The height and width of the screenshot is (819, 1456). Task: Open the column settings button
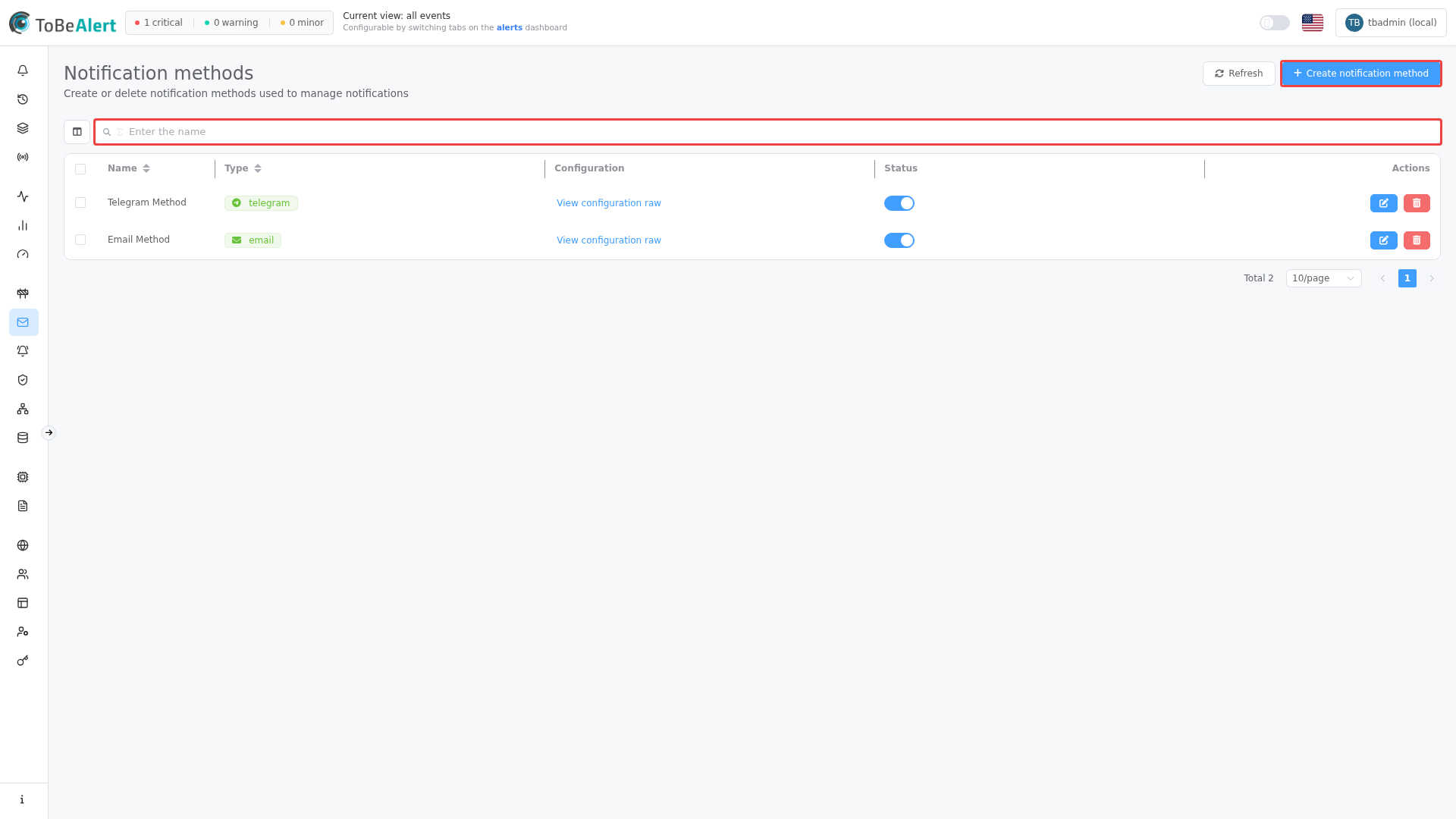[x=77, y=132]
